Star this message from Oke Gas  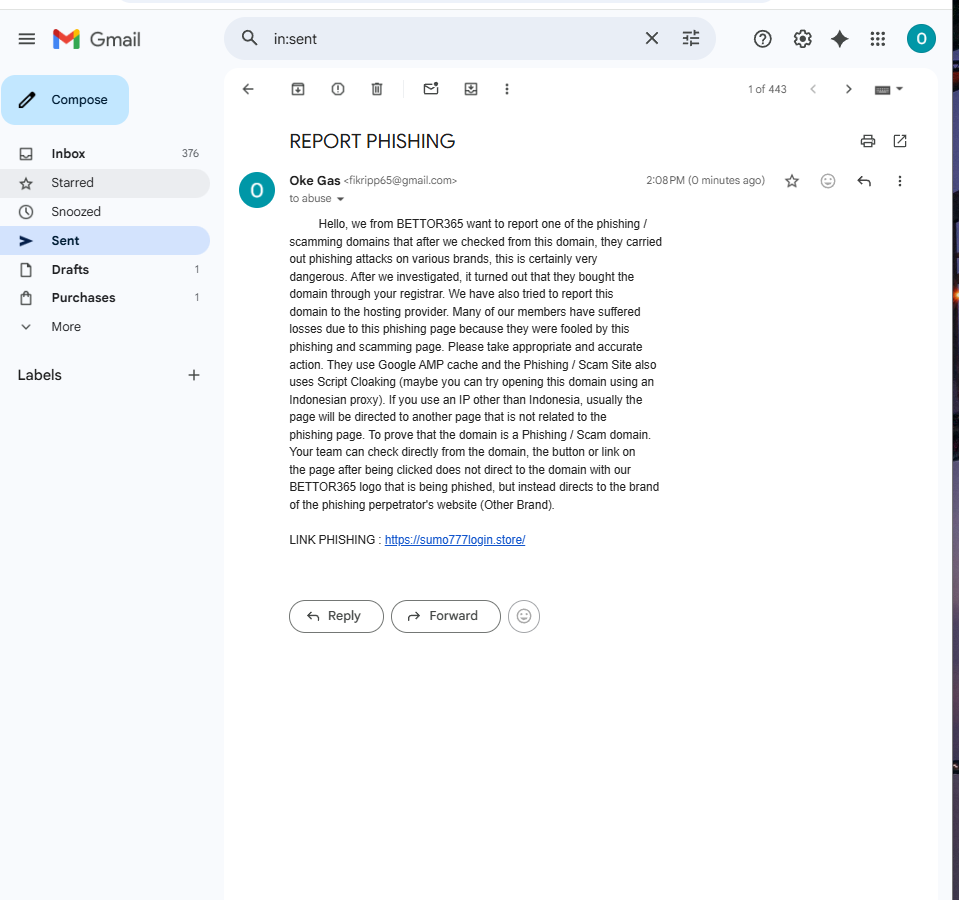pos(791,181)
